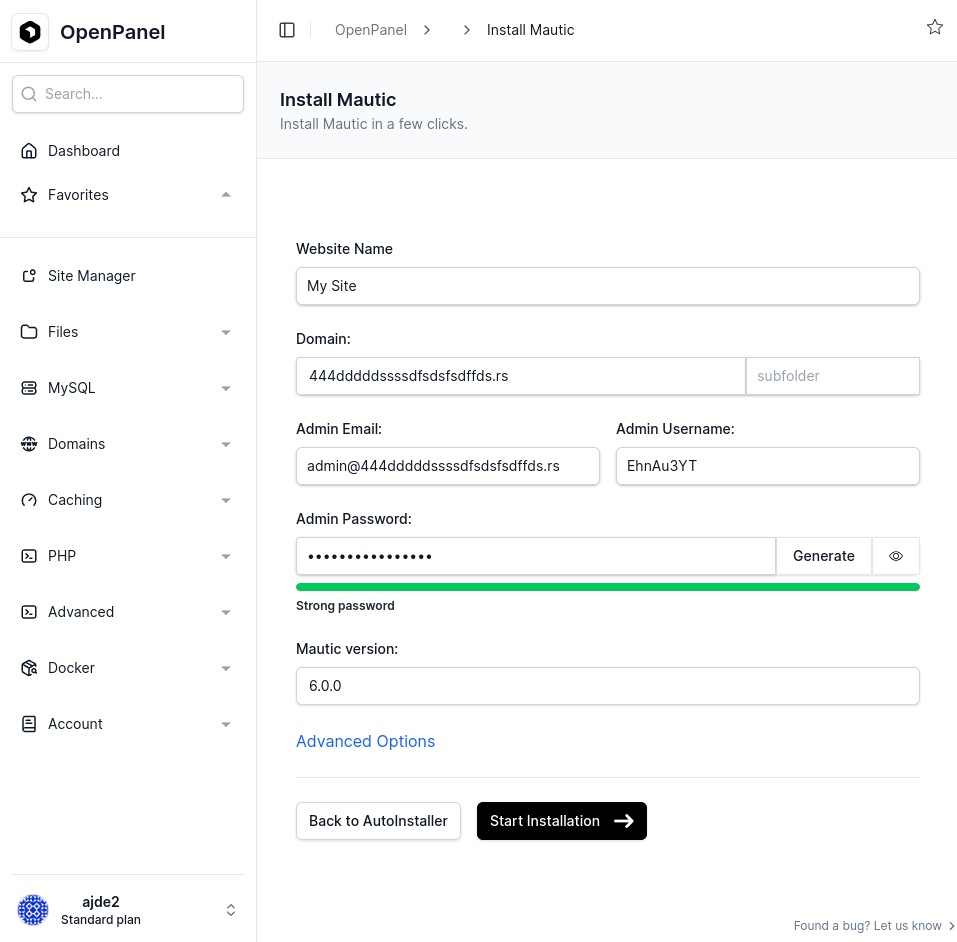957x942 pixels.
Task: Expand the Caching menu arrow
Action: [226, 501]
